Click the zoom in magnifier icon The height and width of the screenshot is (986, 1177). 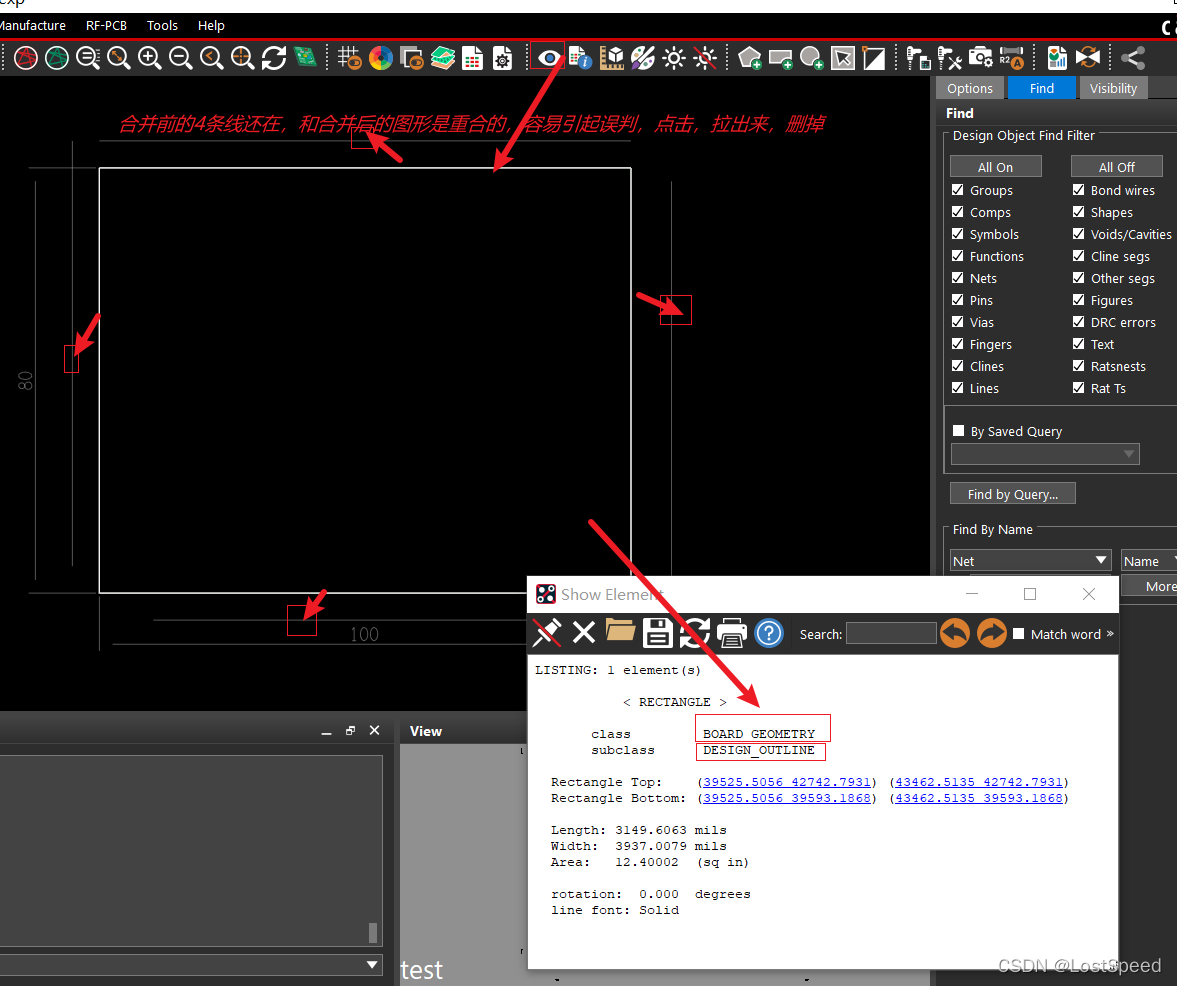(150, 58)
